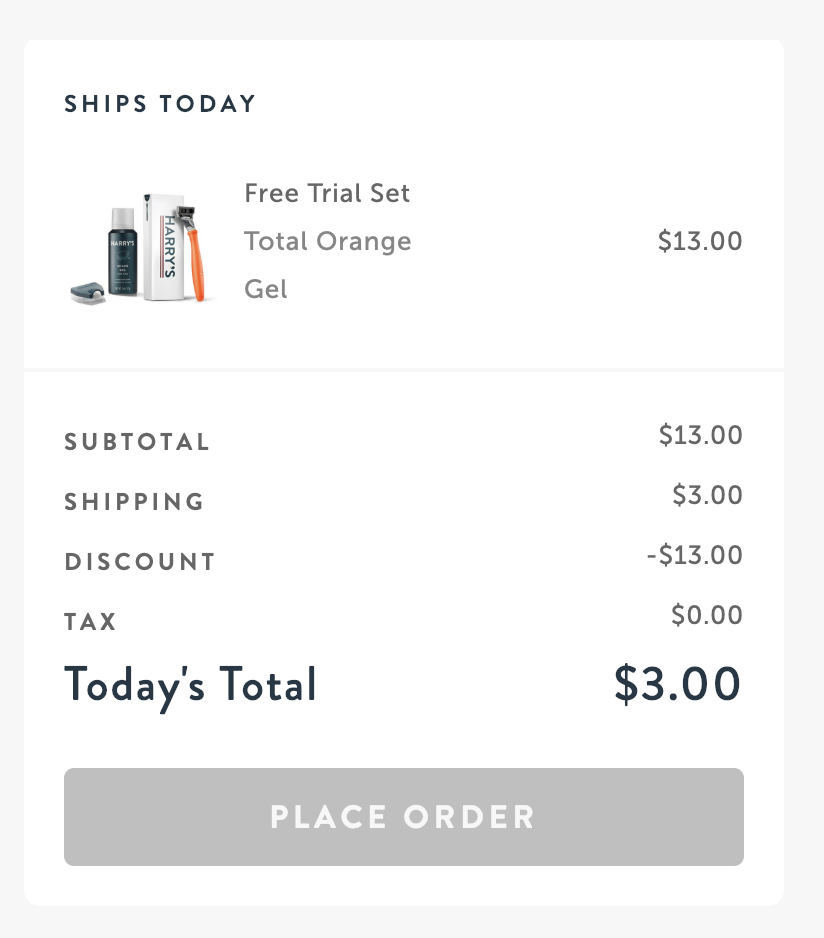Click the Free Trial Set product image
The width and height of the screenshot is (824, 938).
(142, 243)
